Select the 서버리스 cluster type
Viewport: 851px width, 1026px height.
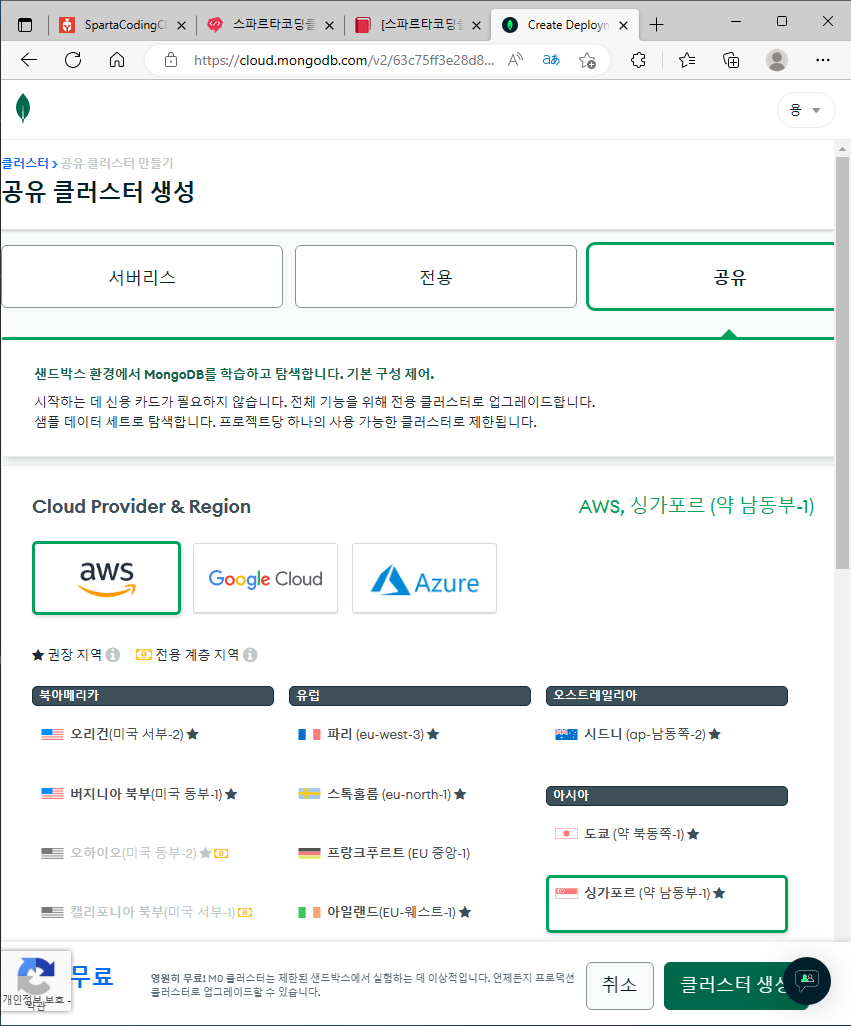click(142, 277)
